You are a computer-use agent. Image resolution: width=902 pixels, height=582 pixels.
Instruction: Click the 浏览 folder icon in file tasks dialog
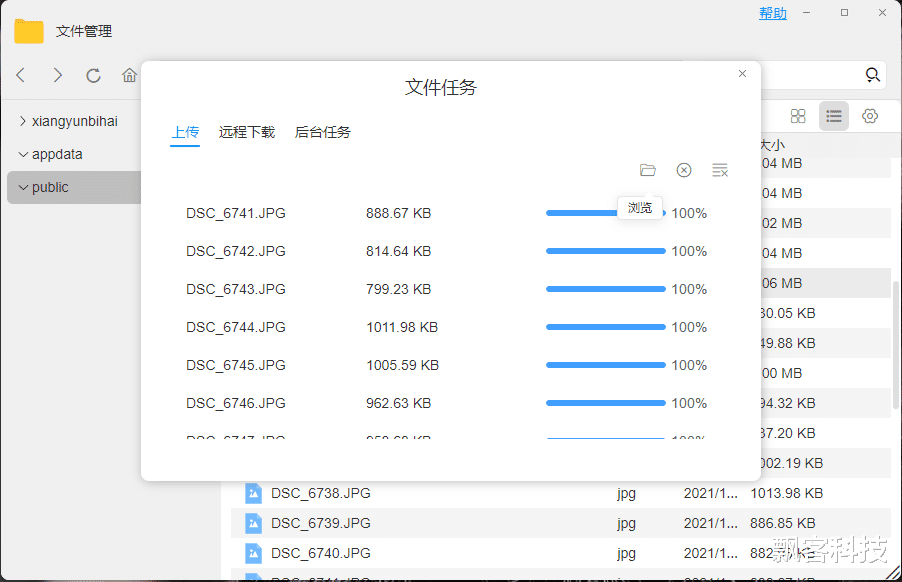click(648, 170)
